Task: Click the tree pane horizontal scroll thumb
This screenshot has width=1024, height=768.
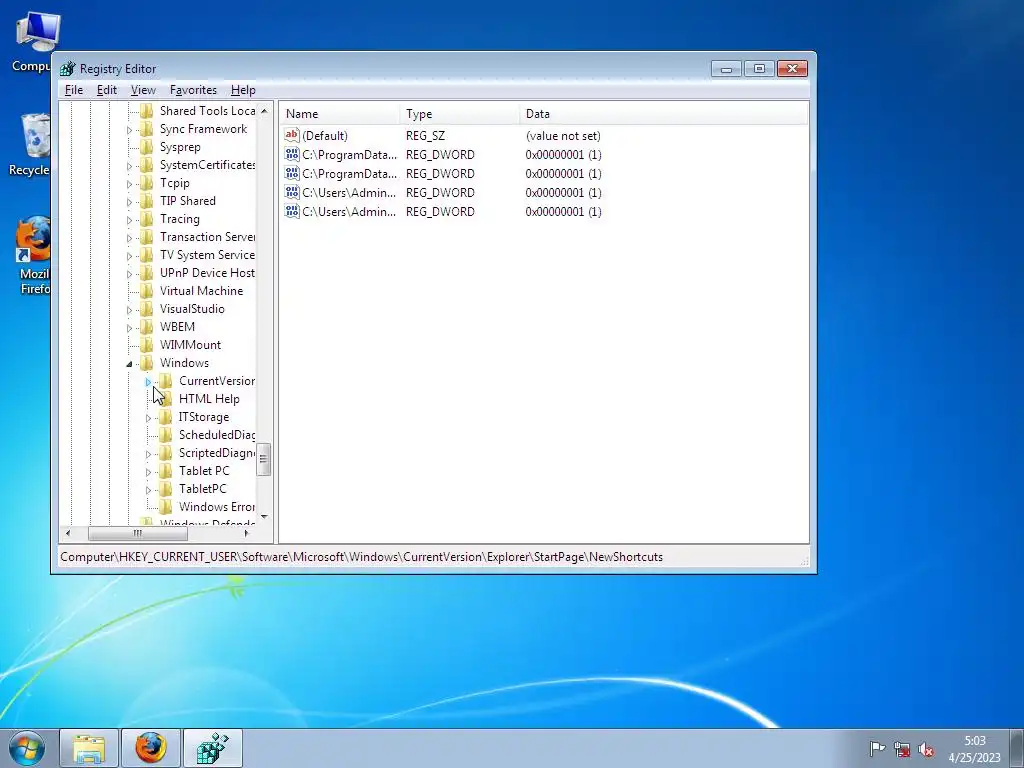Action: click(x=138, y=534)
